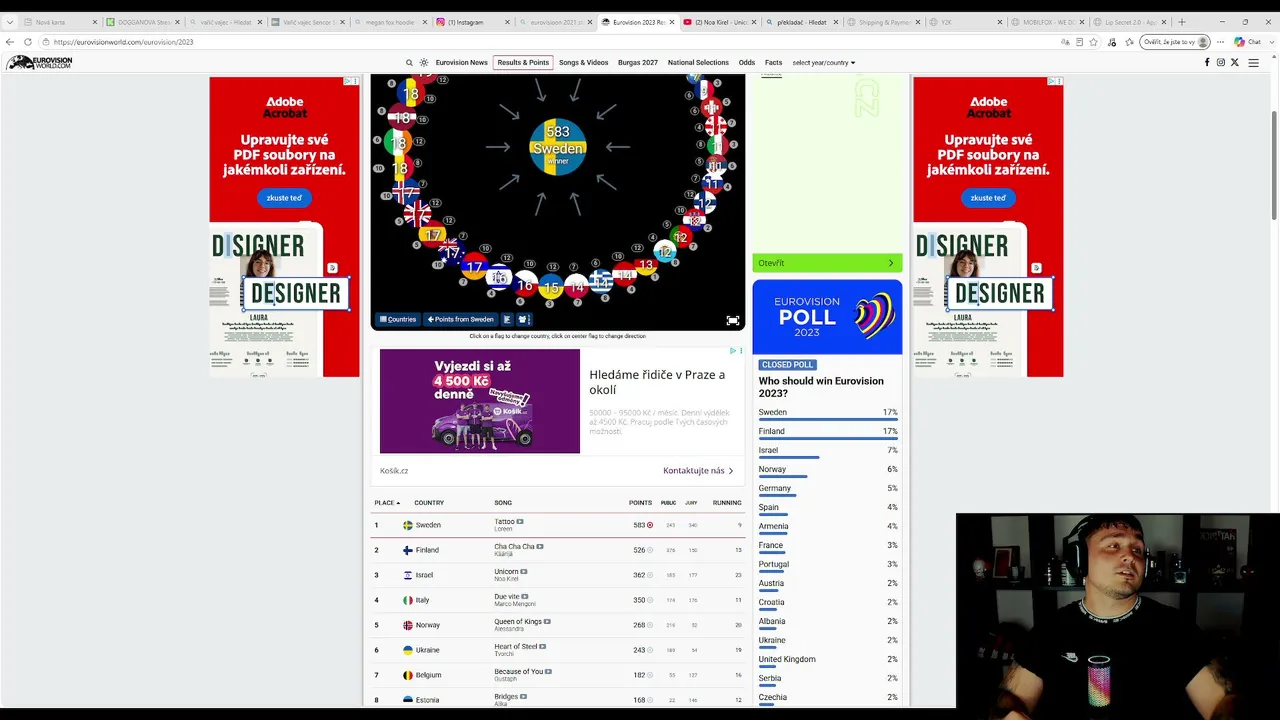Image resolution: width=1280 pixels, height=720 pixels.
Task: Open the select year/country dropdown
Action: pos(824,63)
